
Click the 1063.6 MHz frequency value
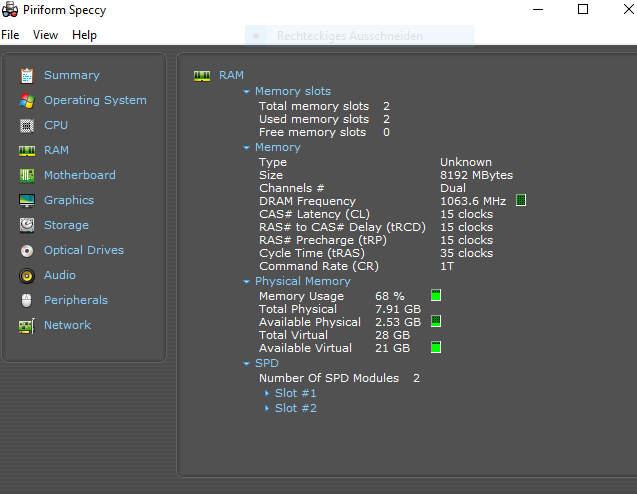click(x=473, y=202)
